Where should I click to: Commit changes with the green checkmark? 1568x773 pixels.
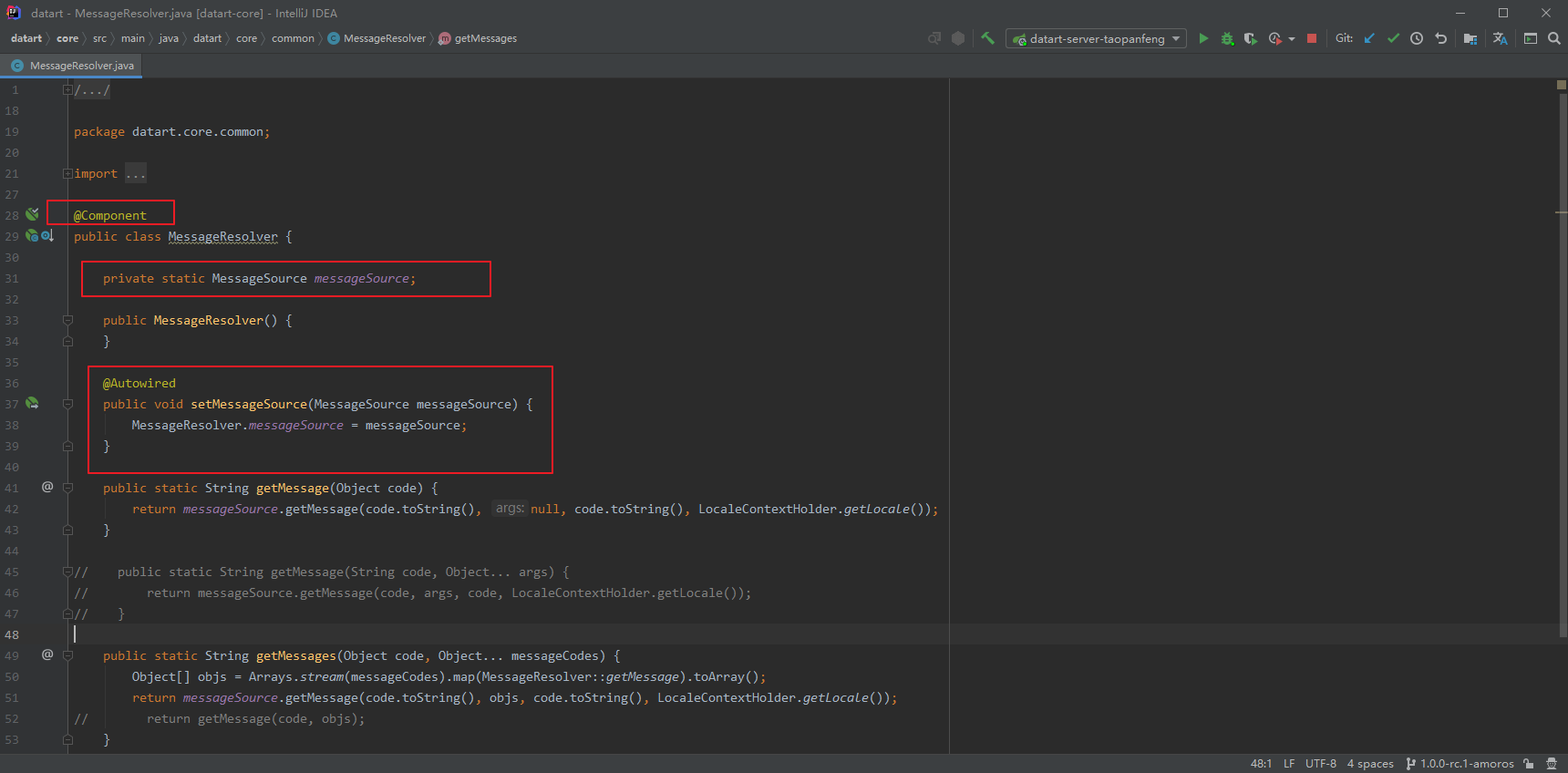tap(1393, 38)
